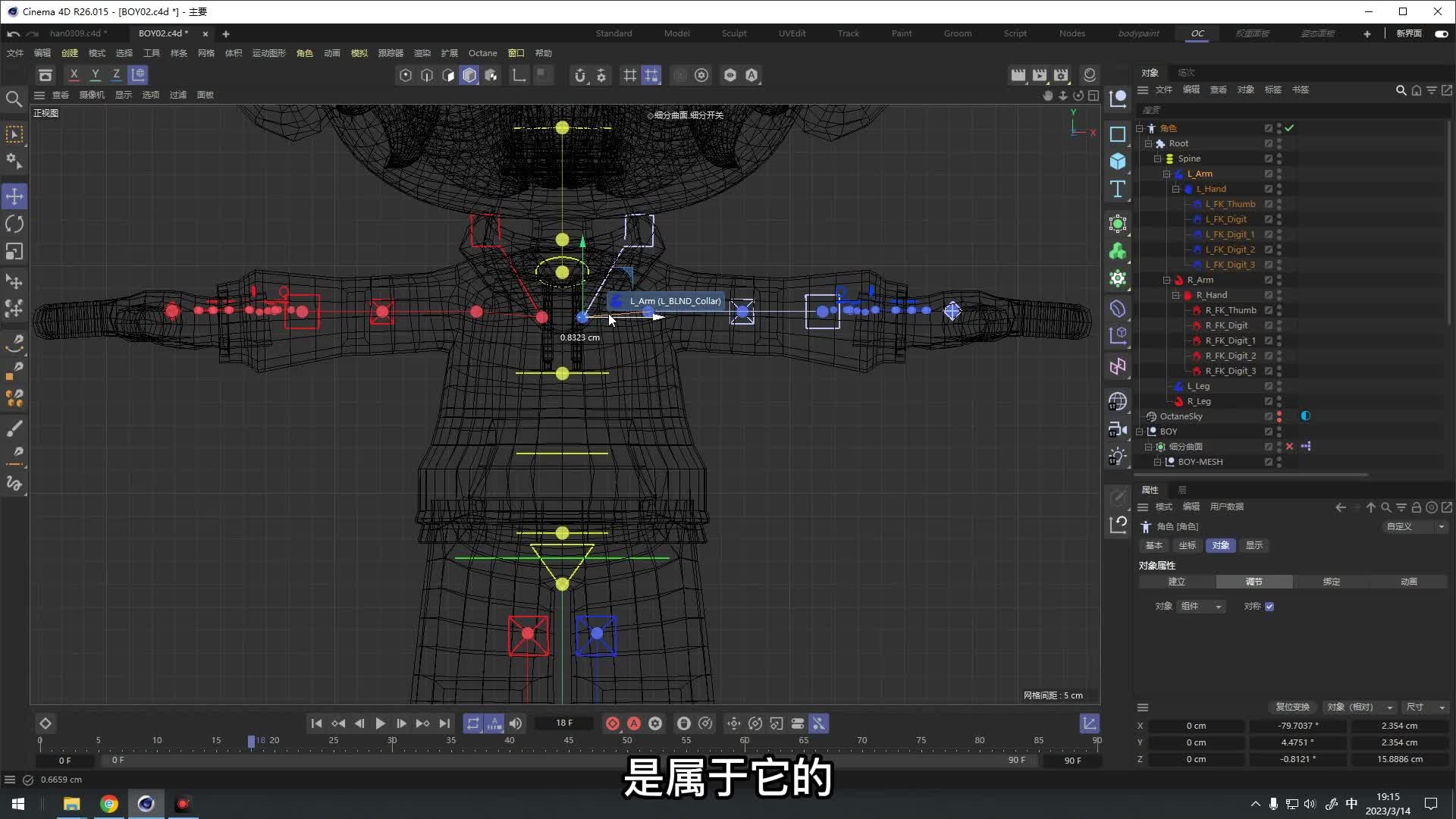Screen dimensions: 1456x819
Task: Toggle red X on subdivision surface object
Action: 1289,447
